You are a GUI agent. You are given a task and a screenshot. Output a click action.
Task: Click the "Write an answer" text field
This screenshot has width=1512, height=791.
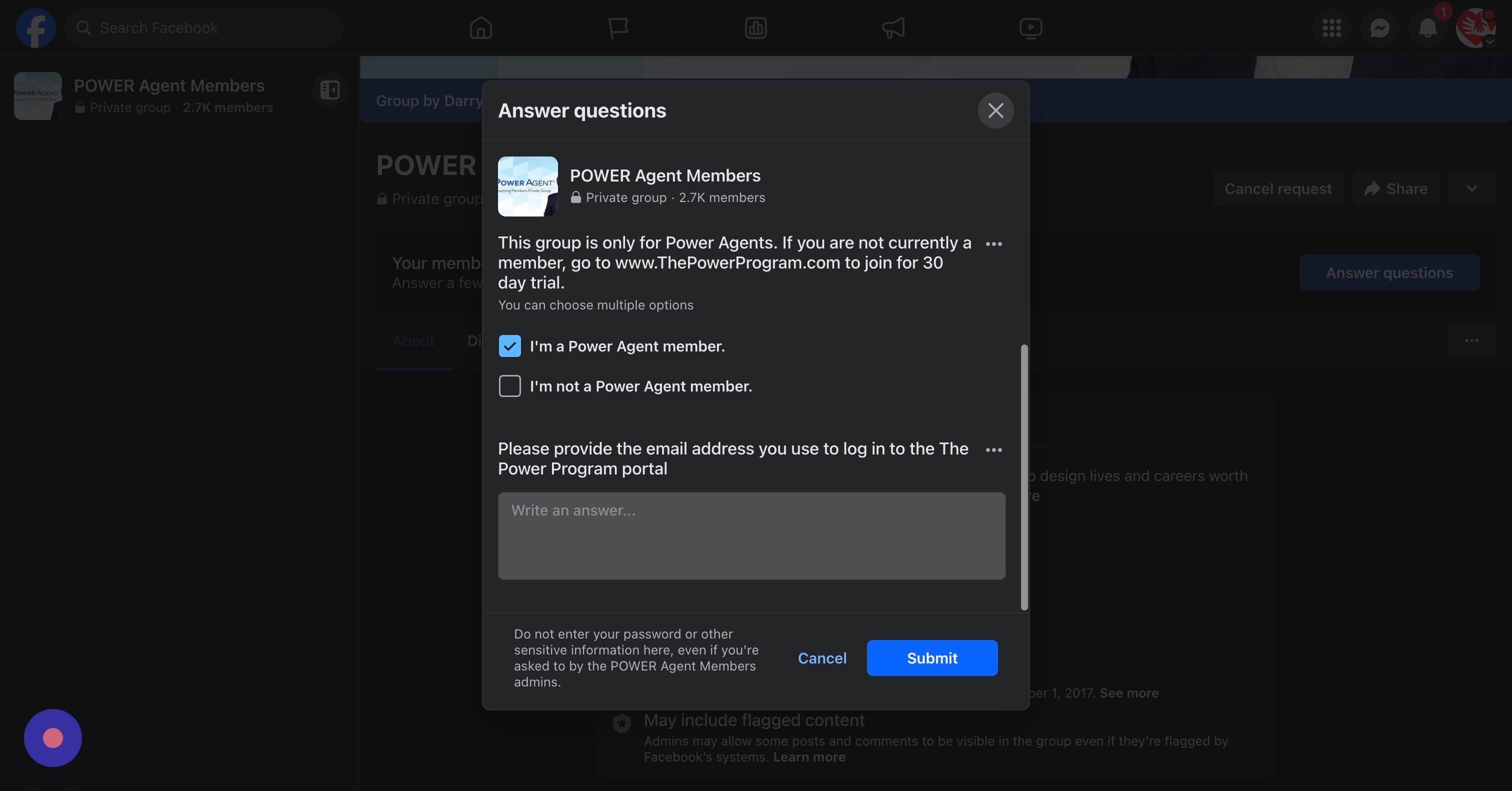(751, 535)
